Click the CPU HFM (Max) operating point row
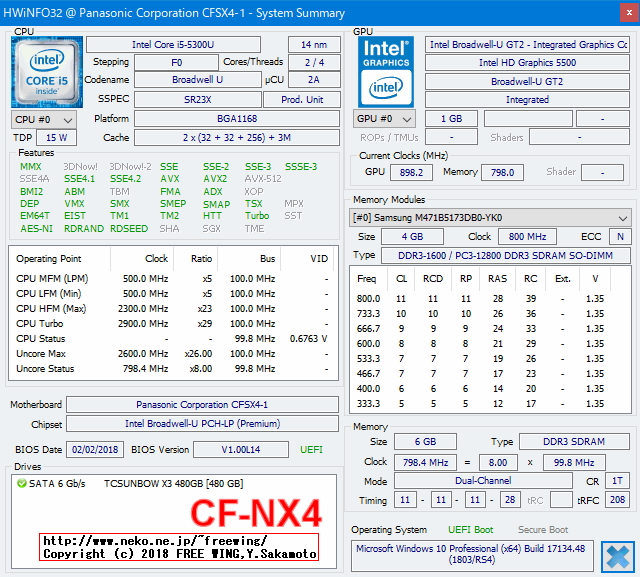The image size is (640, 577). coord(173,308)
